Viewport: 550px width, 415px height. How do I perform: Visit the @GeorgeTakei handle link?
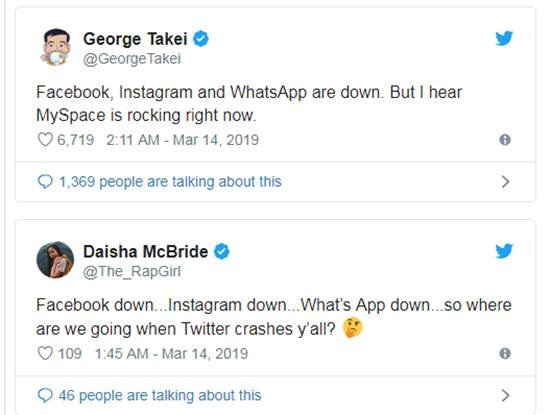click(132, 59)
